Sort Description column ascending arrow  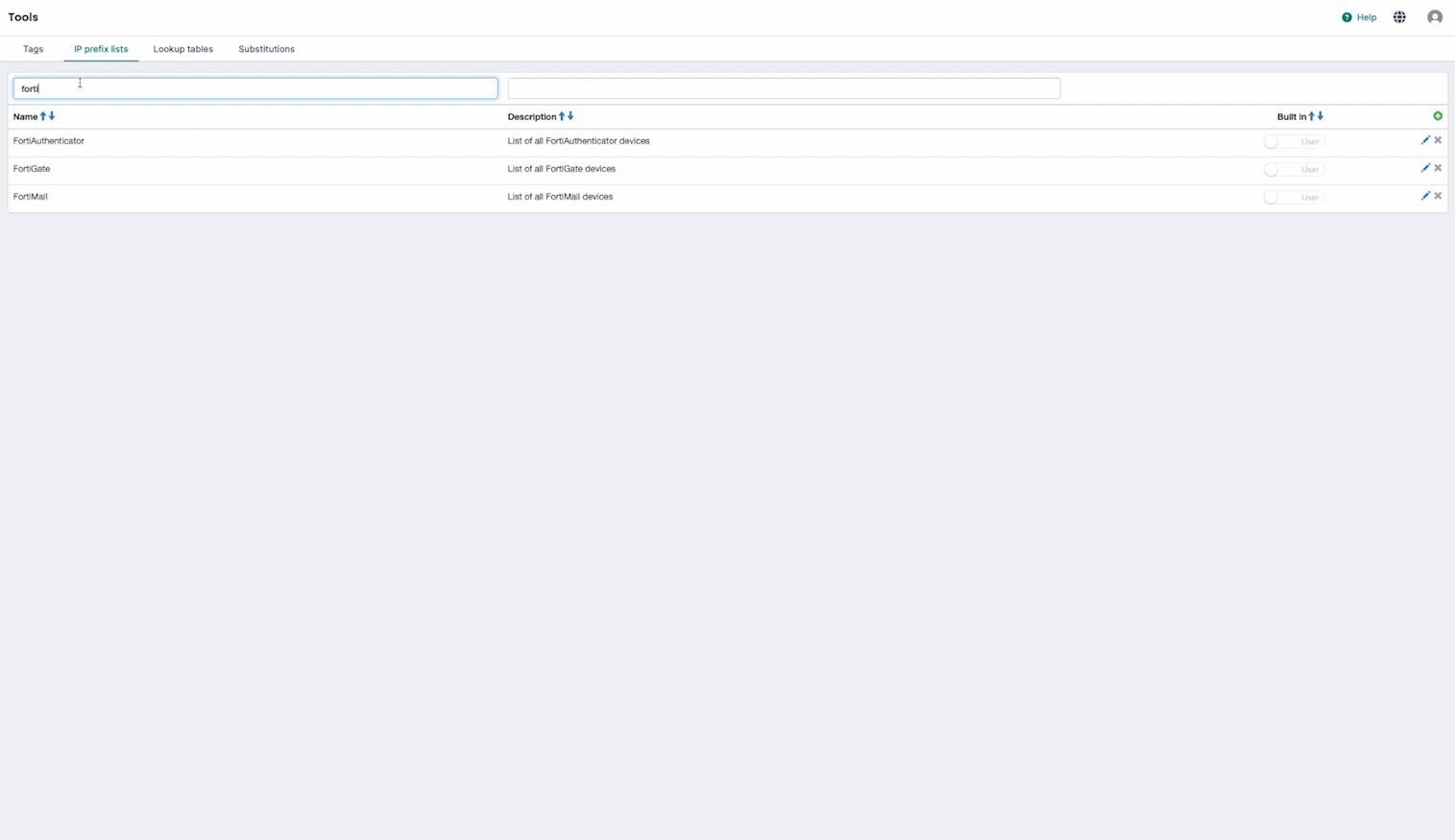point(562,116)
